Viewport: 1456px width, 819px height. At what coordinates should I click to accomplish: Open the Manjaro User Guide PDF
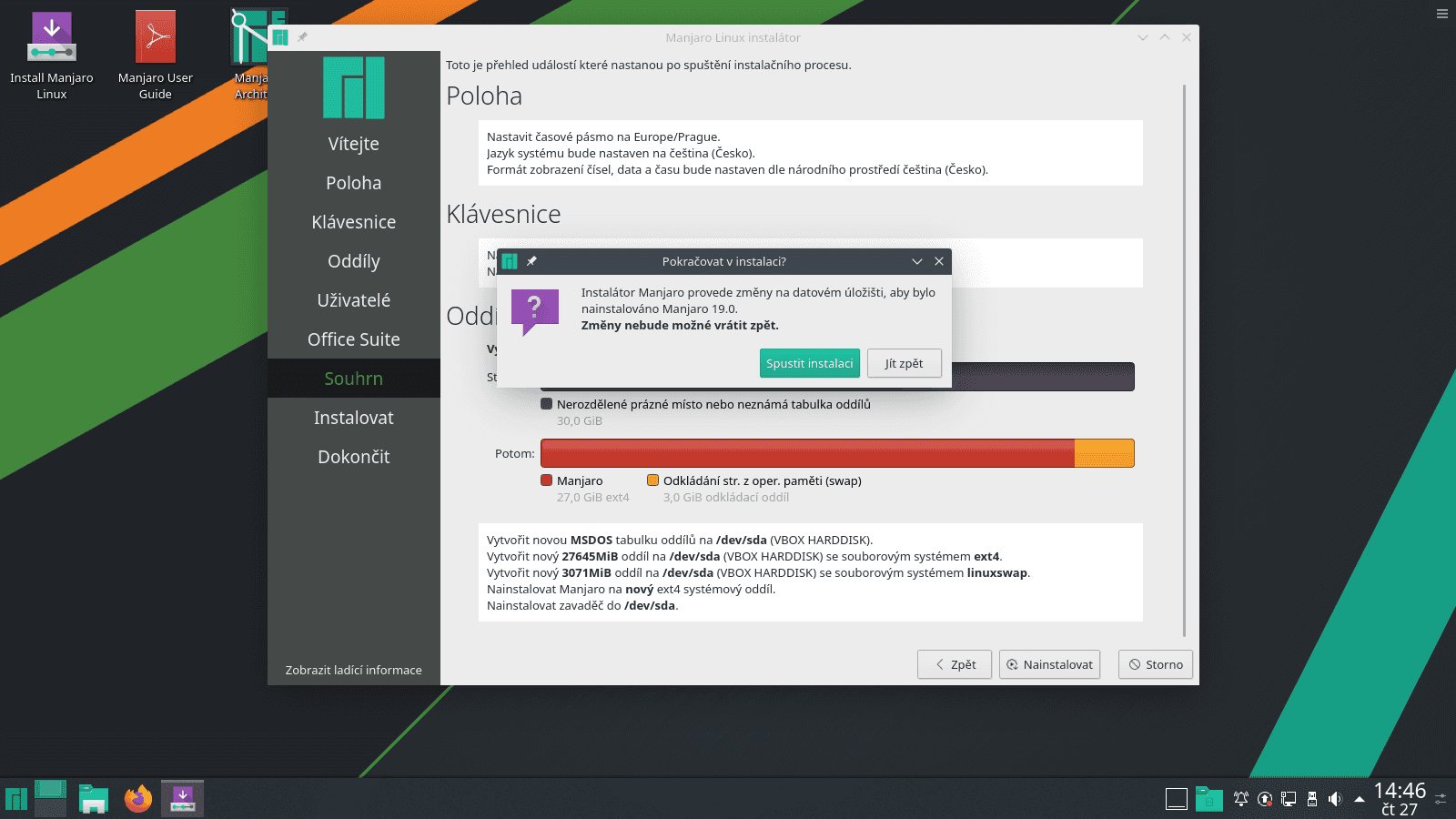click(154, 38)
